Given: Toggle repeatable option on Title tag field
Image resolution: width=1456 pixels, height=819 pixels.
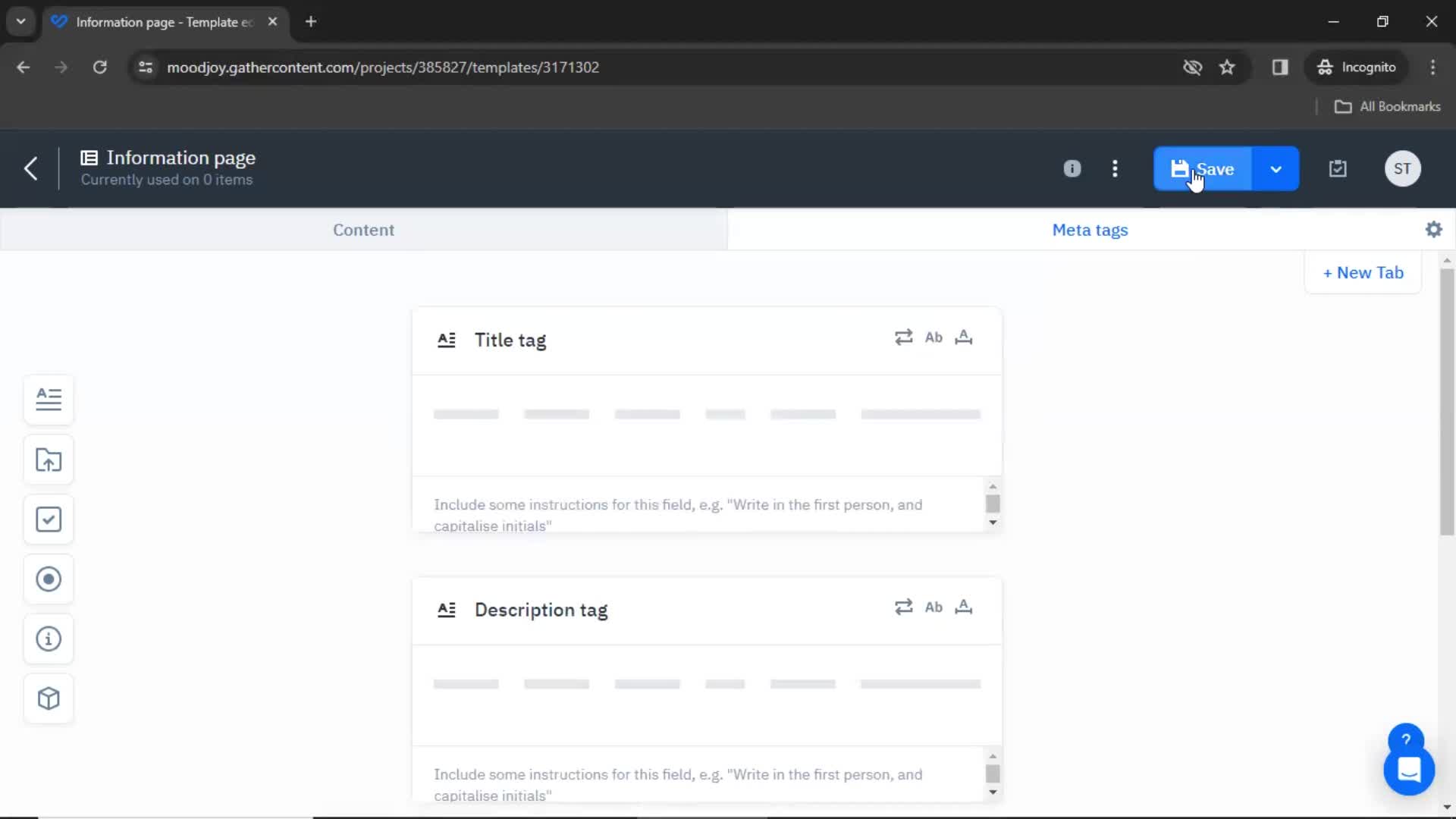Looking at the screenshot, I should [x=903, y=337].
